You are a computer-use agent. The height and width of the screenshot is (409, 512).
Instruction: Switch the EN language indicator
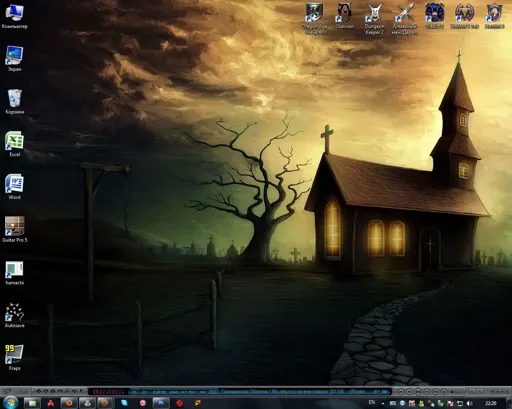[372, 403]
